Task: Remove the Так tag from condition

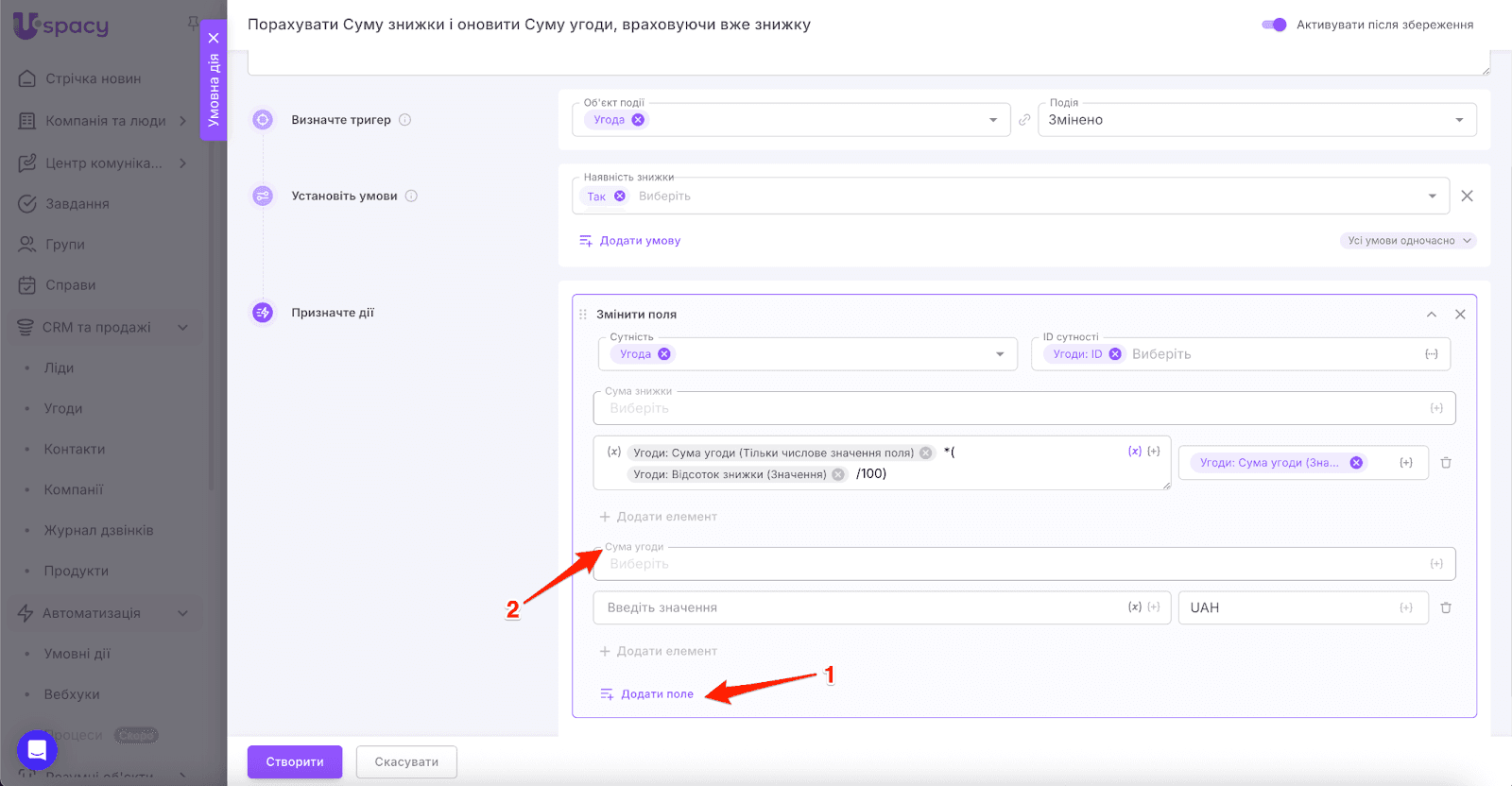Action: tap(620, 196)
